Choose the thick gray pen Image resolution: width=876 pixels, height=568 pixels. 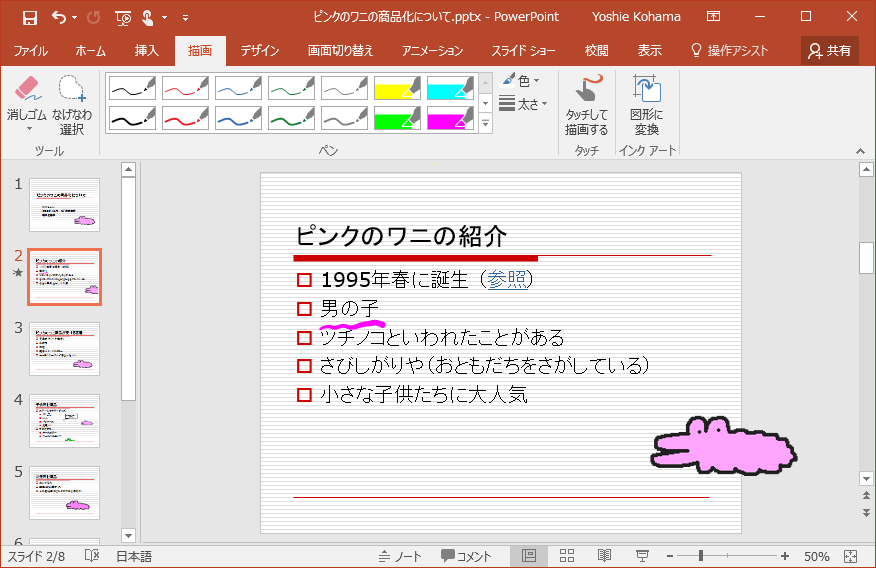tap(345, 118)
